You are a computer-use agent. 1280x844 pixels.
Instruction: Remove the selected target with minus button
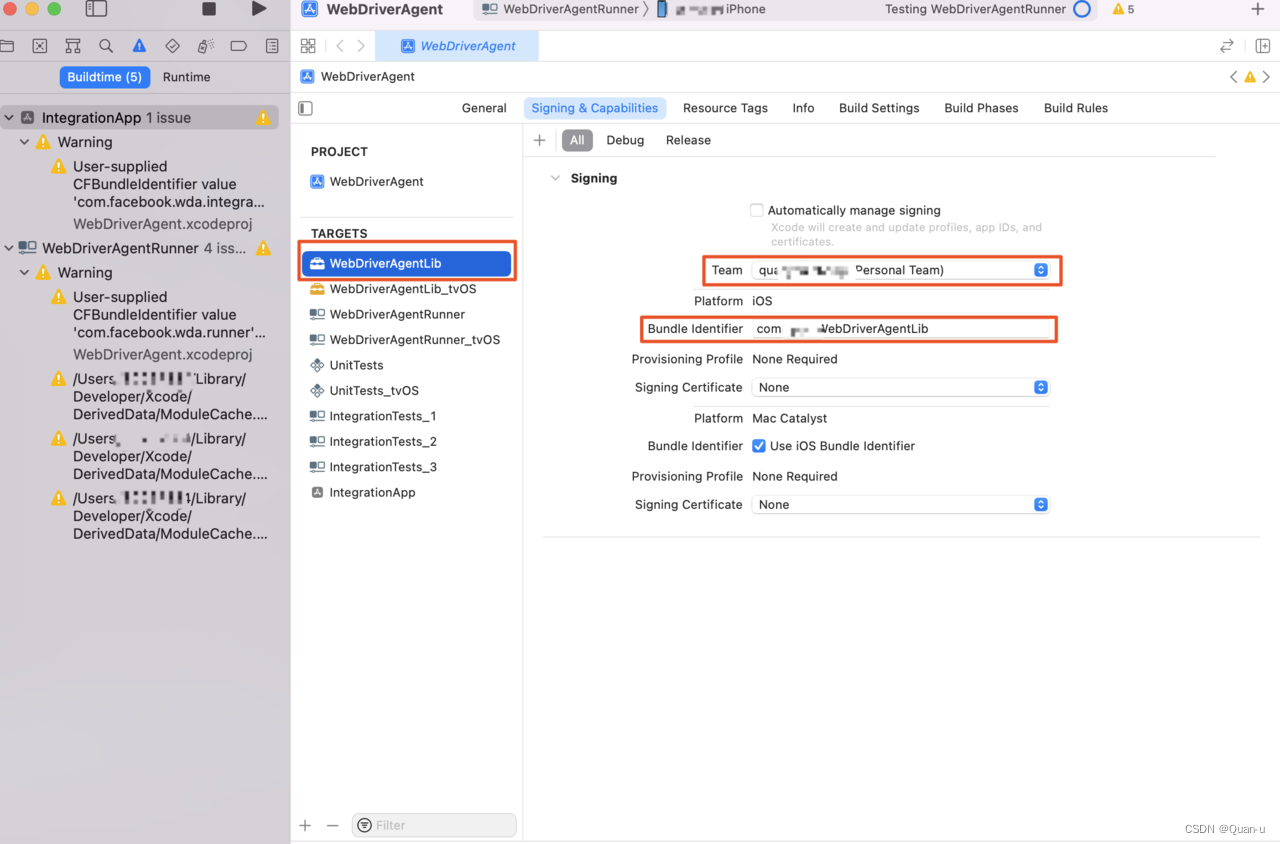click(333, 825)
